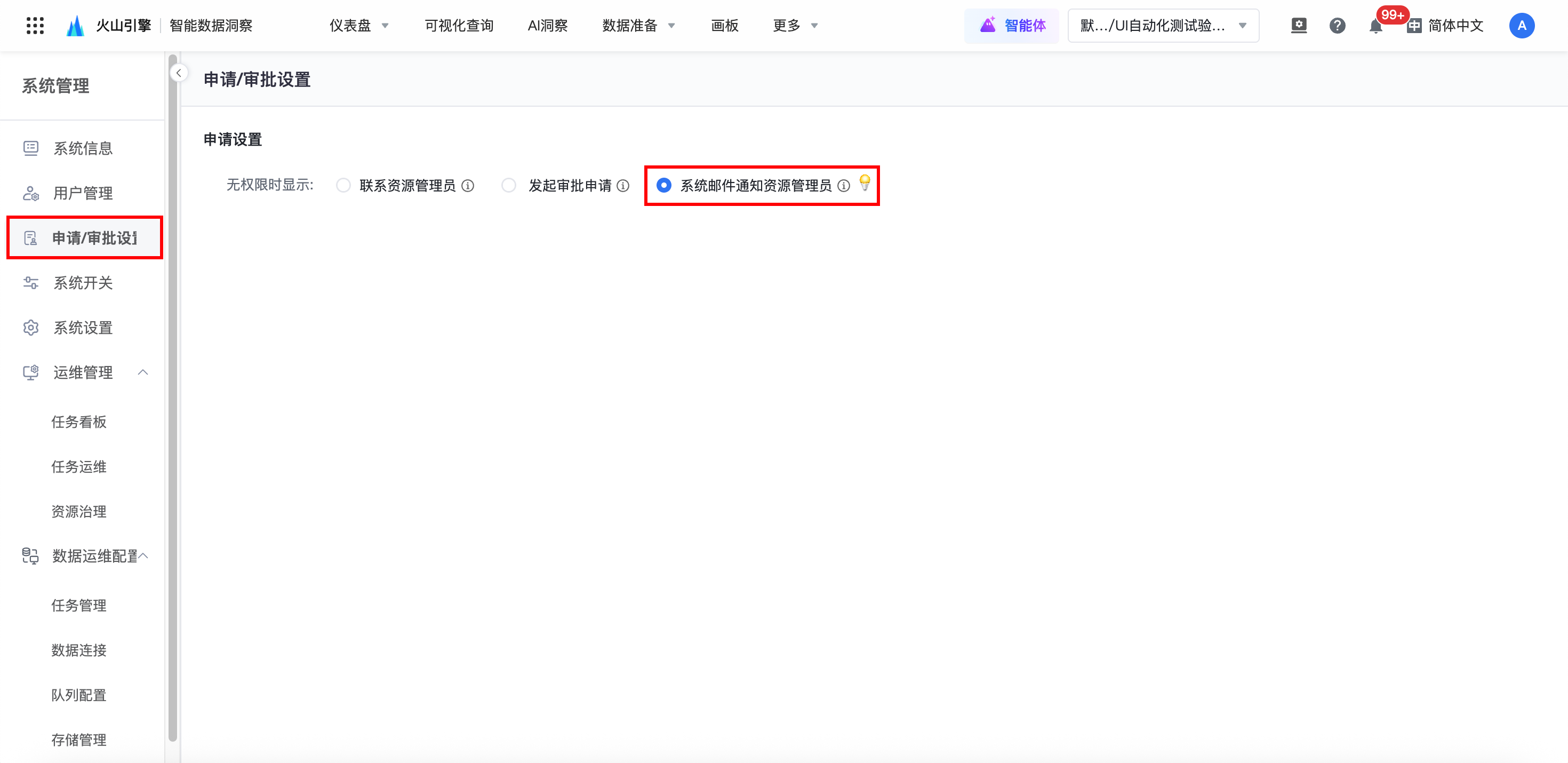Click the sidebar vertical scrollbar
Viewport: 1568px width, 763px height.
(172, 396)
